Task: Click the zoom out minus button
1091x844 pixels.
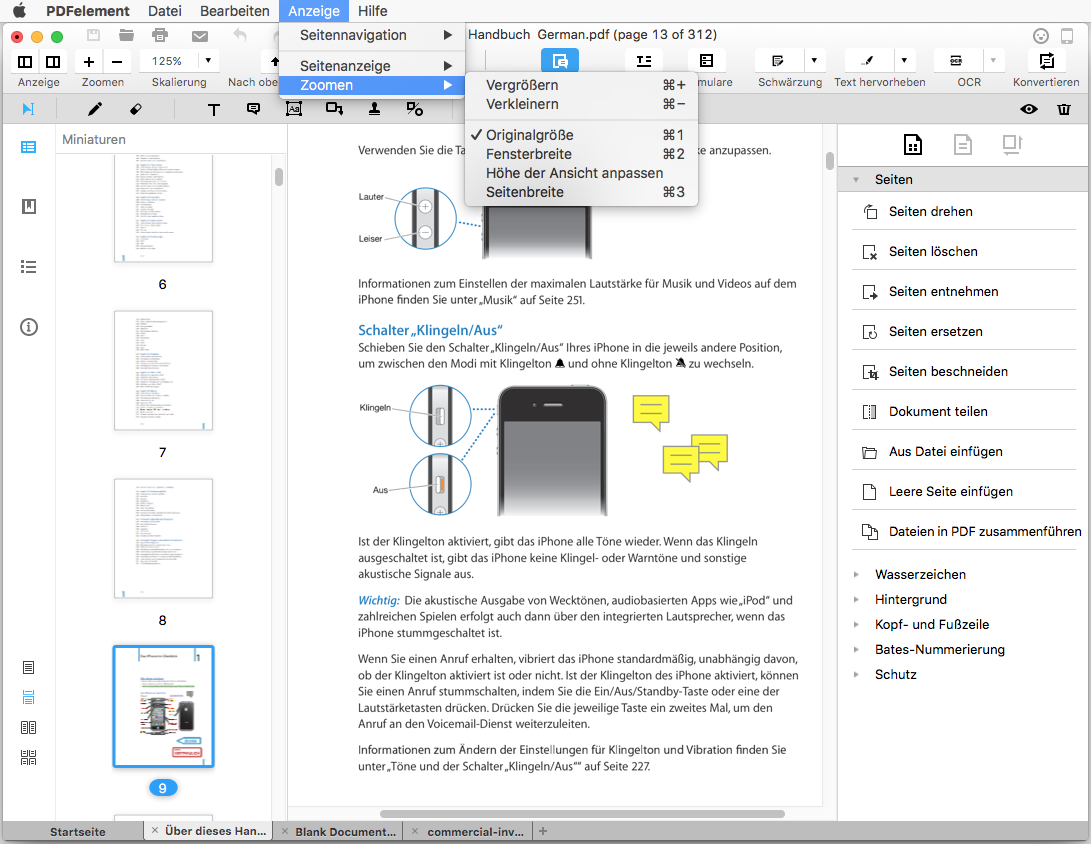Action: 117,61
